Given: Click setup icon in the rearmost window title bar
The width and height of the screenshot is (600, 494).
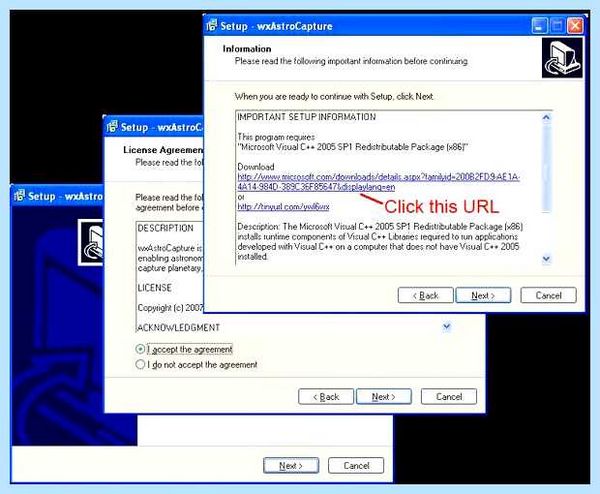Looking at the screenshot, I should point(19,196).
